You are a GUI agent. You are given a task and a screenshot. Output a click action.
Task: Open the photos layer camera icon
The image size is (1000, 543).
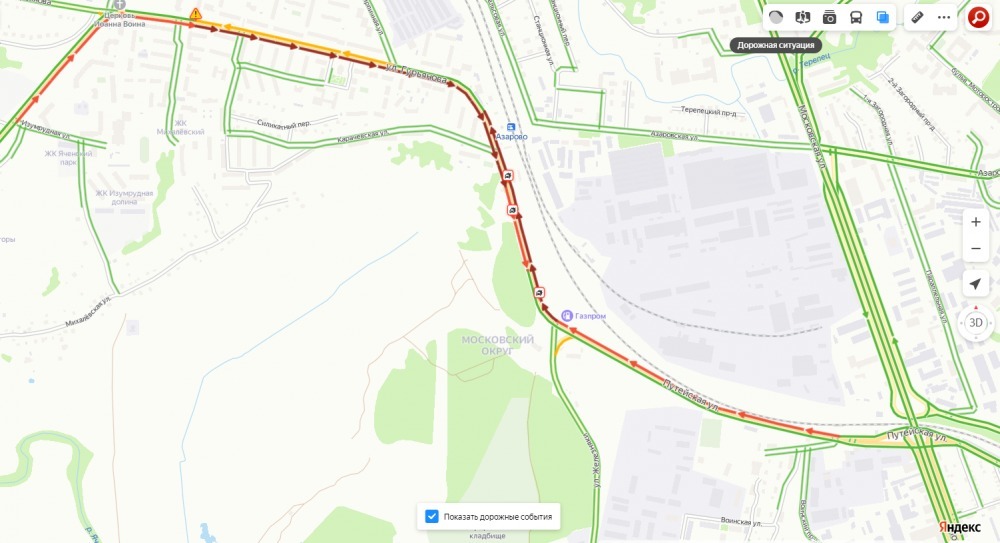(829, 17)
